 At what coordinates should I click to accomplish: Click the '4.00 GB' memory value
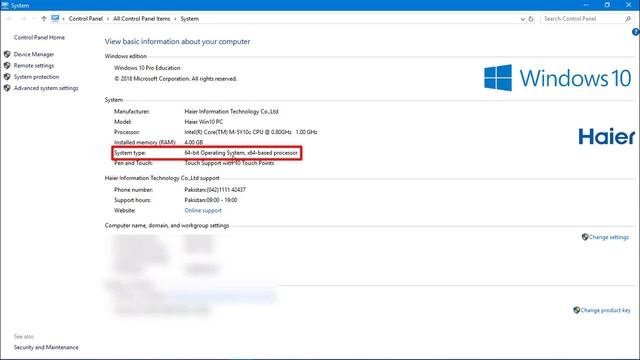pyautogui.click(x=193, y=142)
